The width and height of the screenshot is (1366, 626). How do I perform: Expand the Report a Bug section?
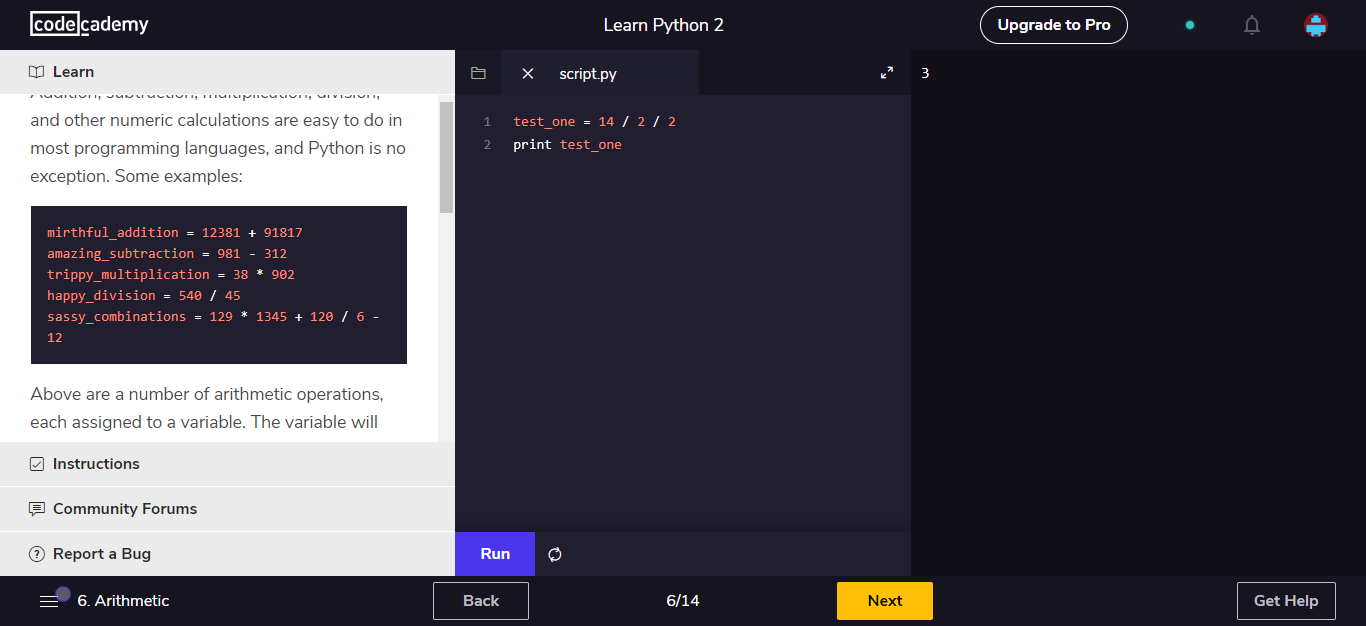[x=101, y=553]
